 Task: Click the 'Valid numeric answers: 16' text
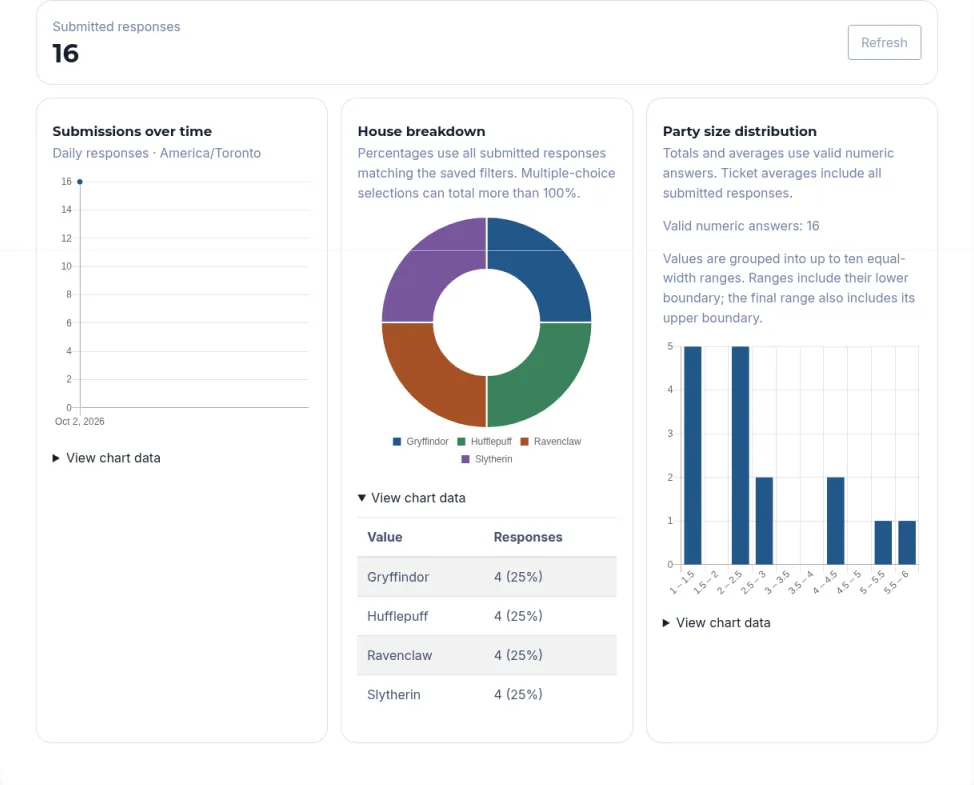[x=741, y=225]
